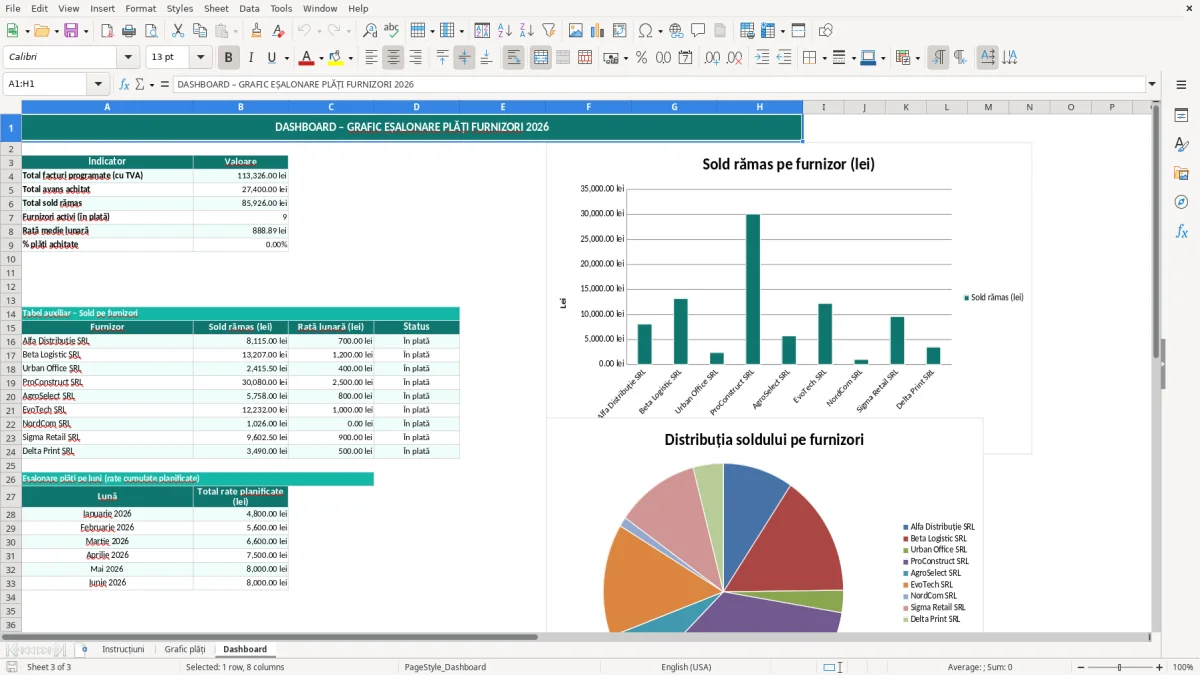Open the Function Wizard fx icon
The image size is (1200, 675).
click(125, 85)
